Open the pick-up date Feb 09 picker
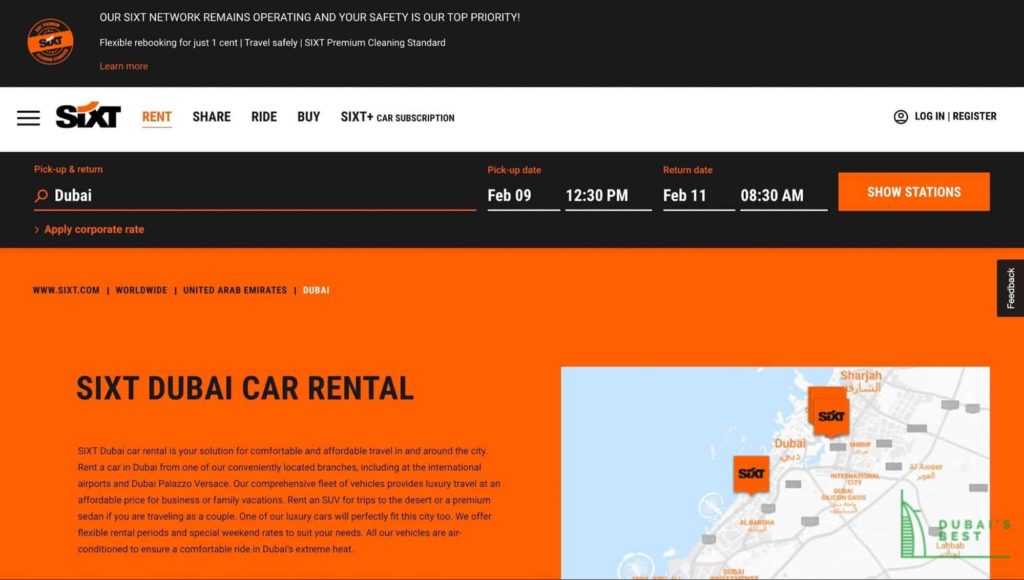Viewport: 1024px width, 580px height. [x=523, y=196]
